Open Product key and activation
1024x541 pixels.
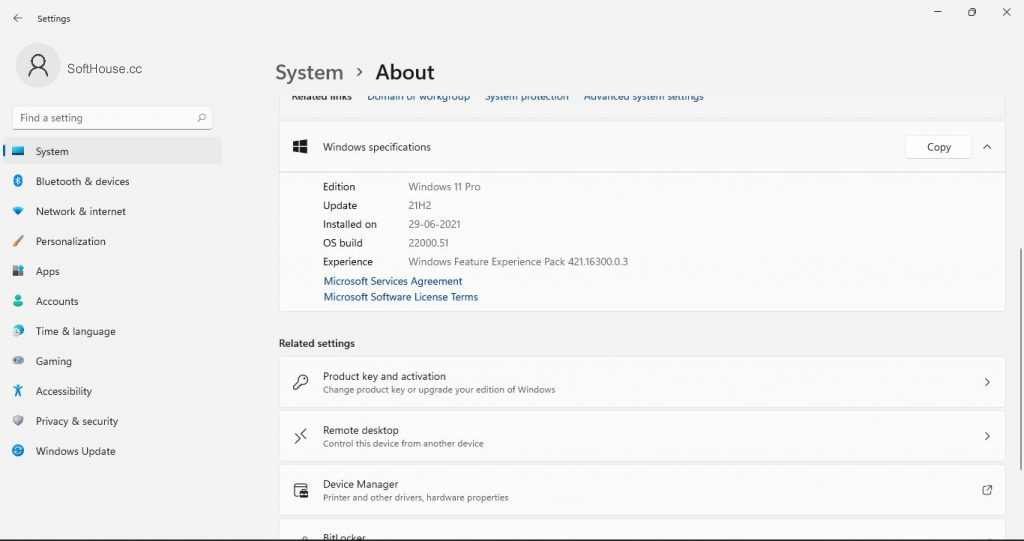642,382
